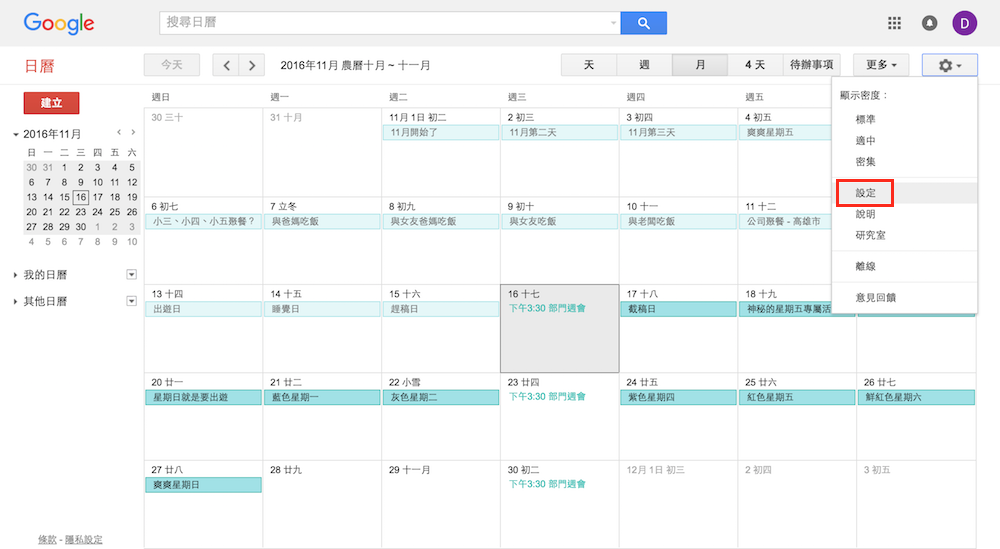Open the 隱私設定 link
Image resolution: width=1000 pixels, height=549 pixels.
click(x=83, y=539)
